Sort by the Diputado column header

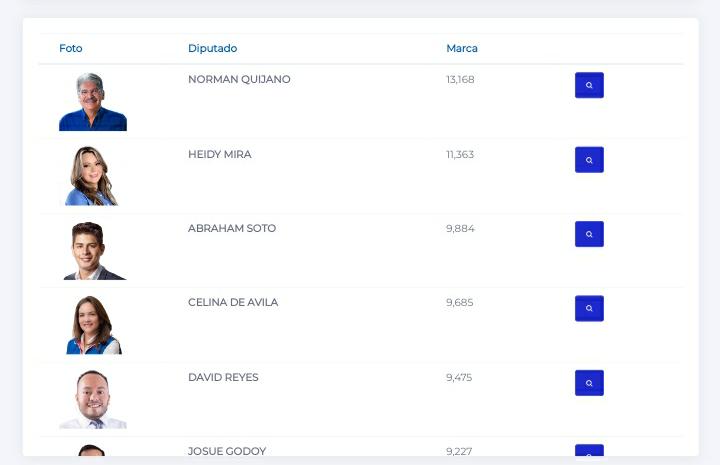point(213,48)
